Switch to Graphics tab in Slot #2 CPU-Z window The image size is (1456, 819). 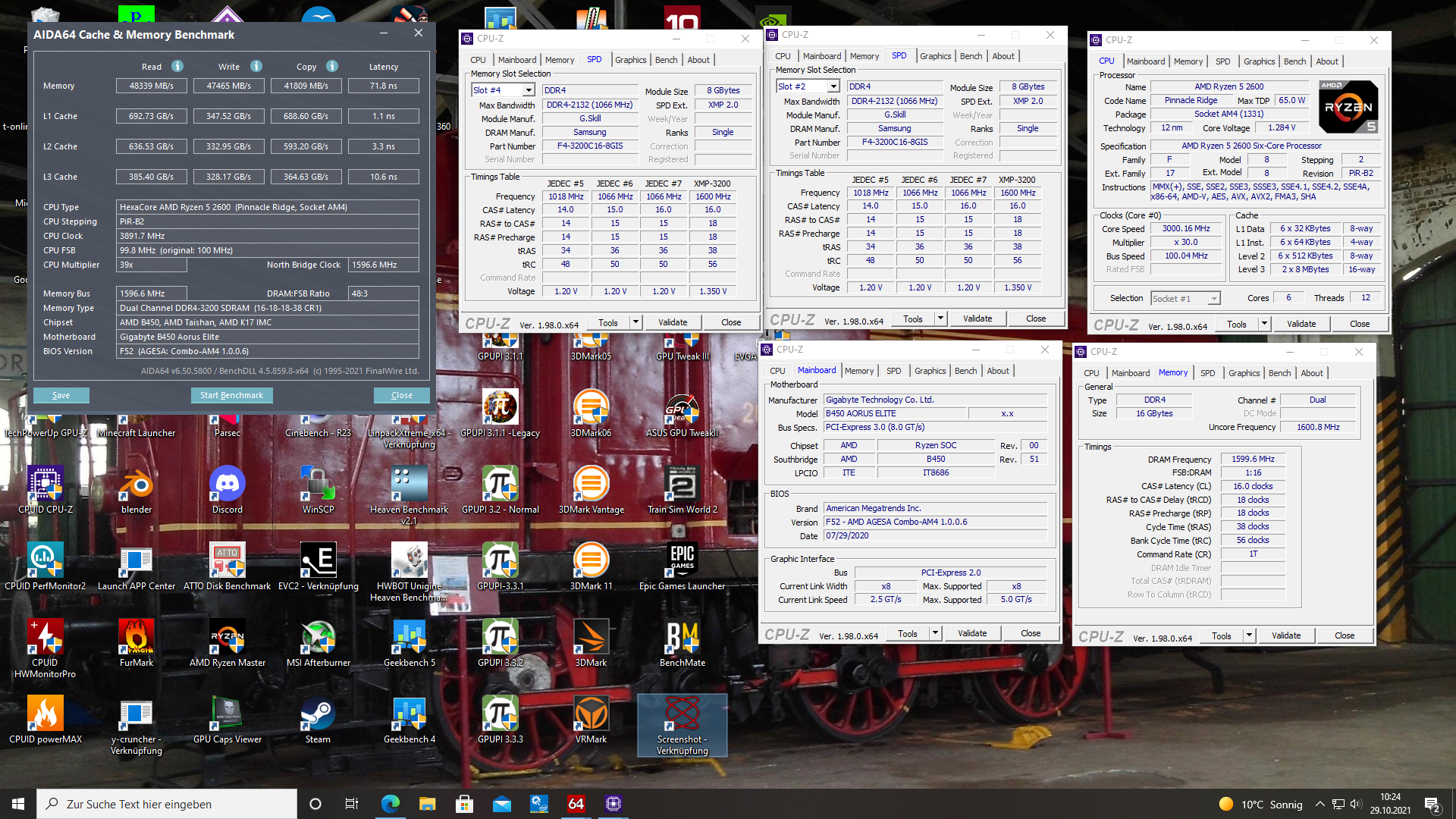(935, 56)
